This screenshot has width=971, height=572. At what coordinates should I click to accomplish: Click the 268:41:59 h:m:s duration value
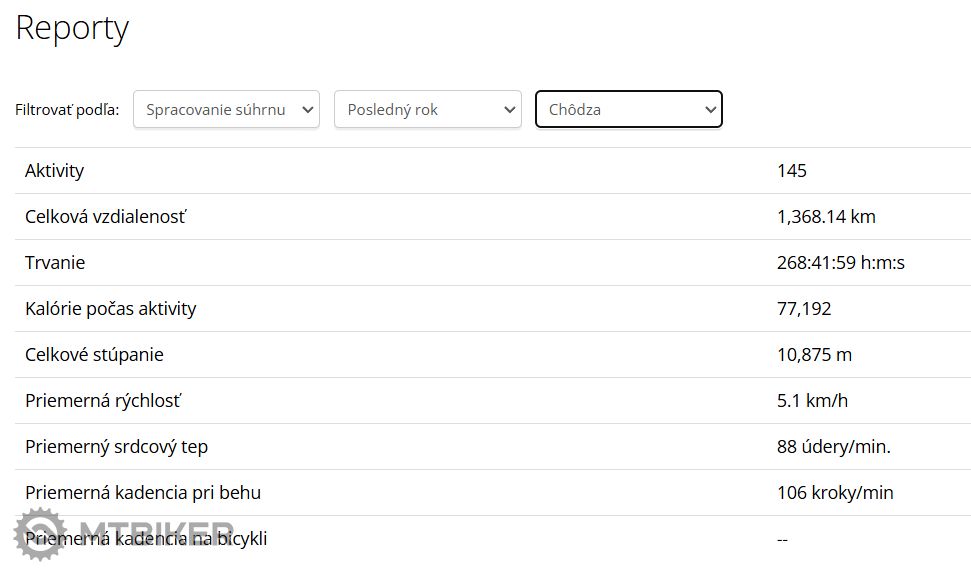point(840,262)
